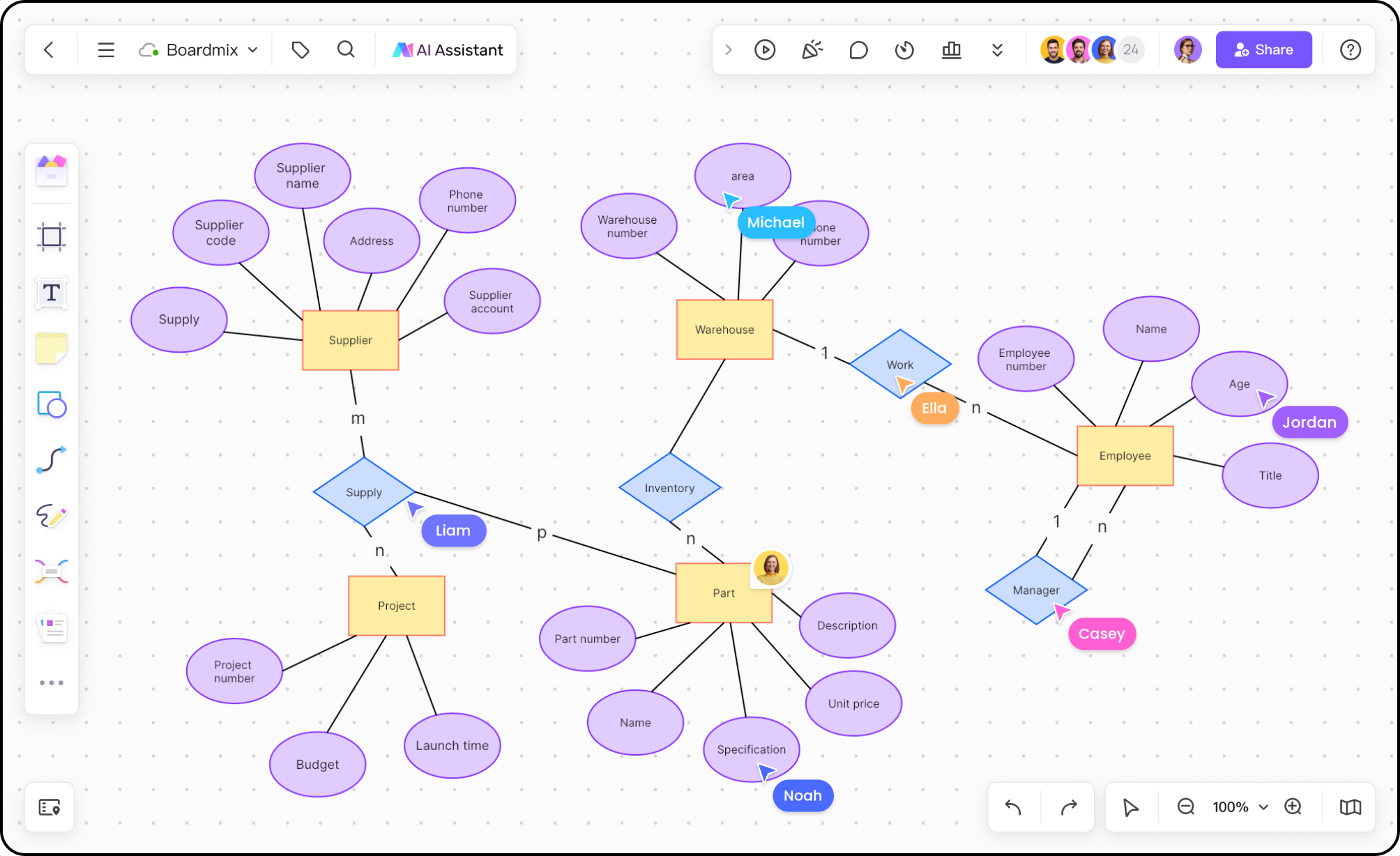1400x856 pixels.
Task: Open the search tool
Action: (345, 49)
